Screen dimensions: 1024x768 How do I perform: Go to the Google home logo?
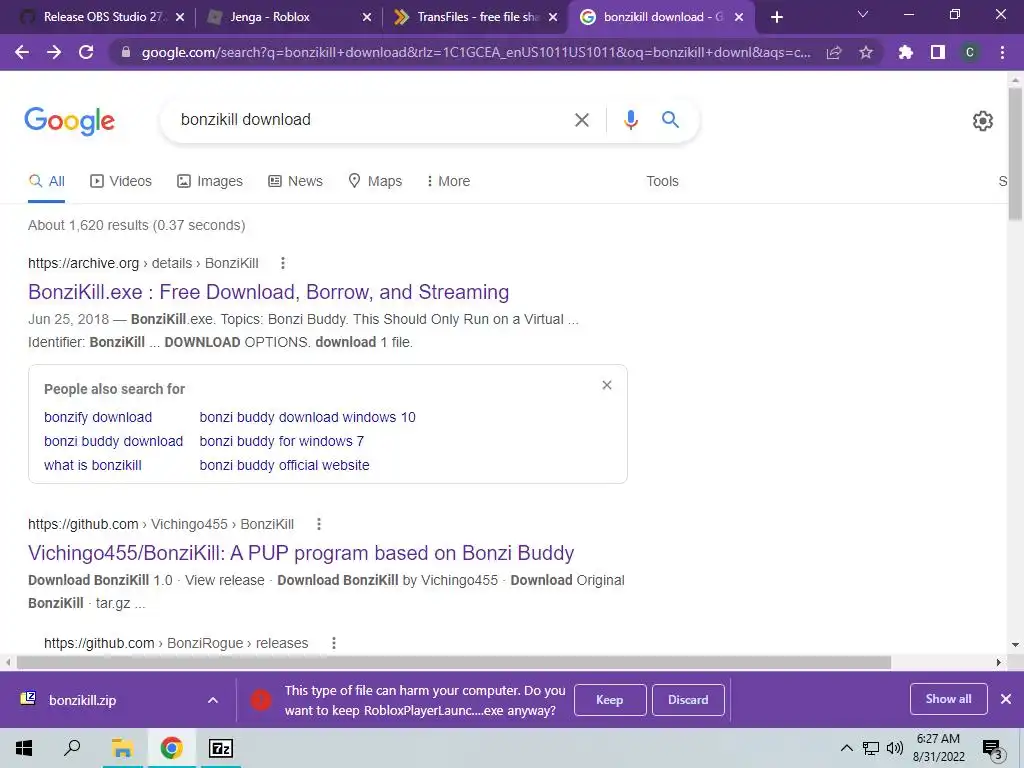point(70,121)
